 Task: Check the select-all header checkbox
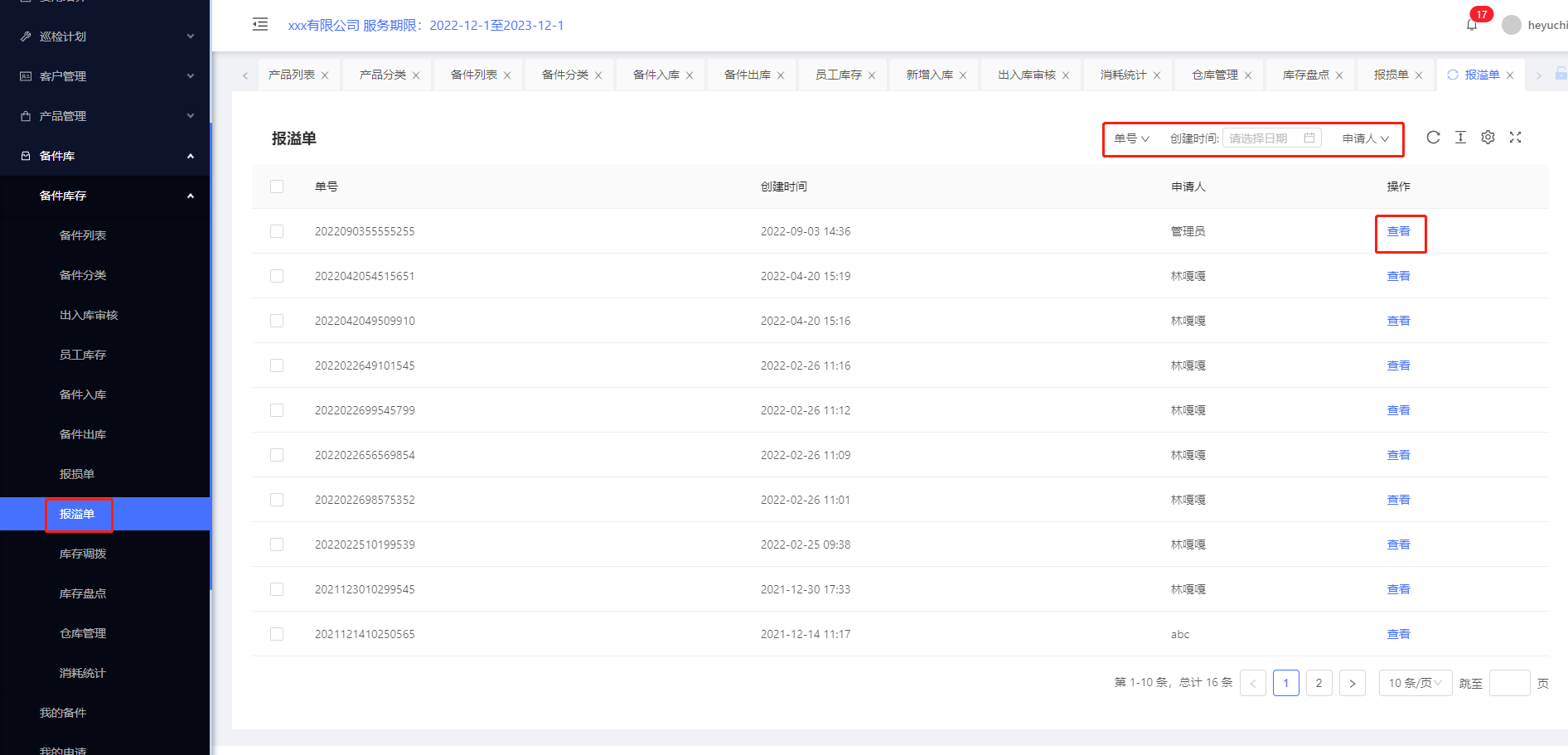click(277, 186)
